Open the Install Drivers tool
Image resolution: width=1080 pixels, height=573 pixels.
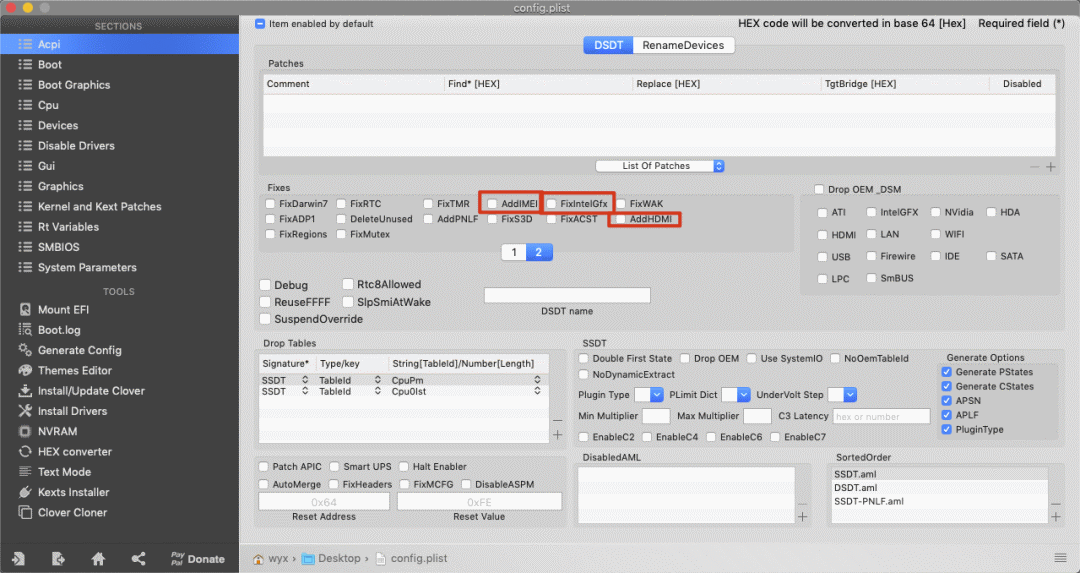[x=72, y=411]
